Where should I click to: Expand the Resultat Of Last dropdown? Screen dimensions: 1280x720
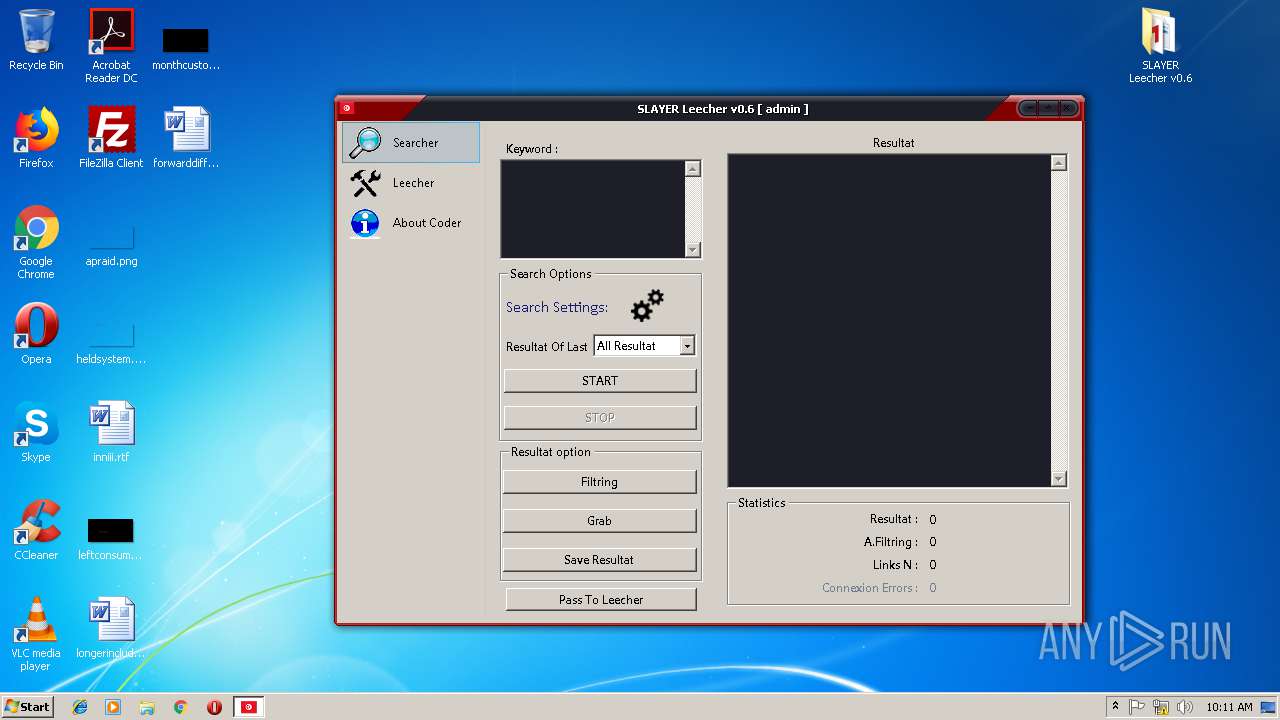(x=687, y=346)
